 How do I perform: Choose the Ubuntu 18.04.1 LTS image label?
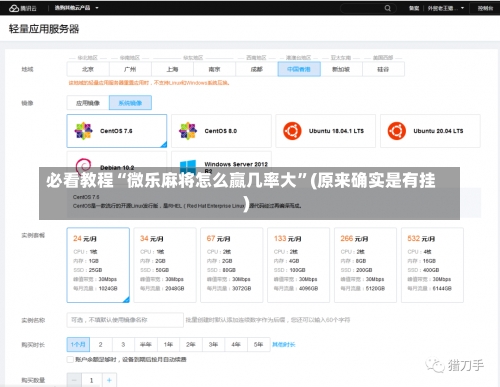coord(336,131)
